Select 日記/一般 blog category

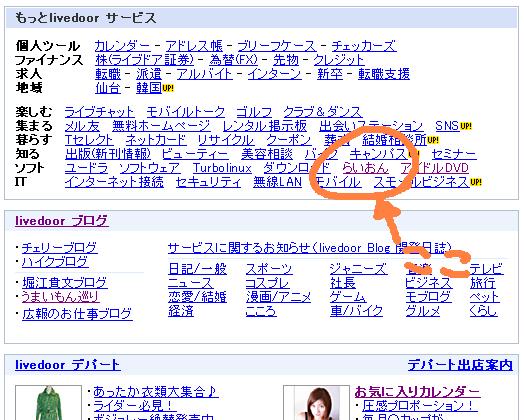(x=198, y=269)
